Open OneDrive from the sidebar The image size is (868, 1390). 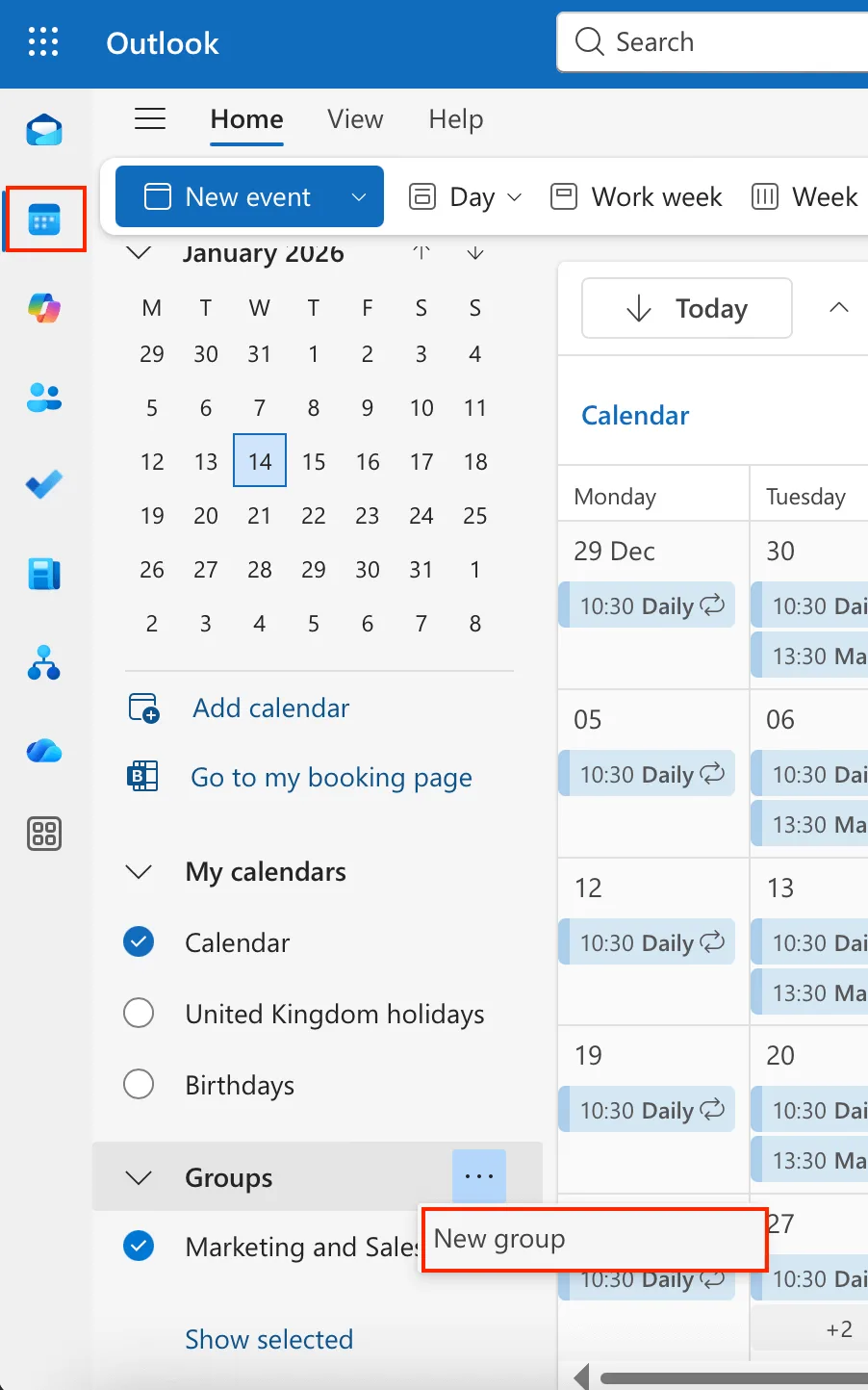[43, 751]
